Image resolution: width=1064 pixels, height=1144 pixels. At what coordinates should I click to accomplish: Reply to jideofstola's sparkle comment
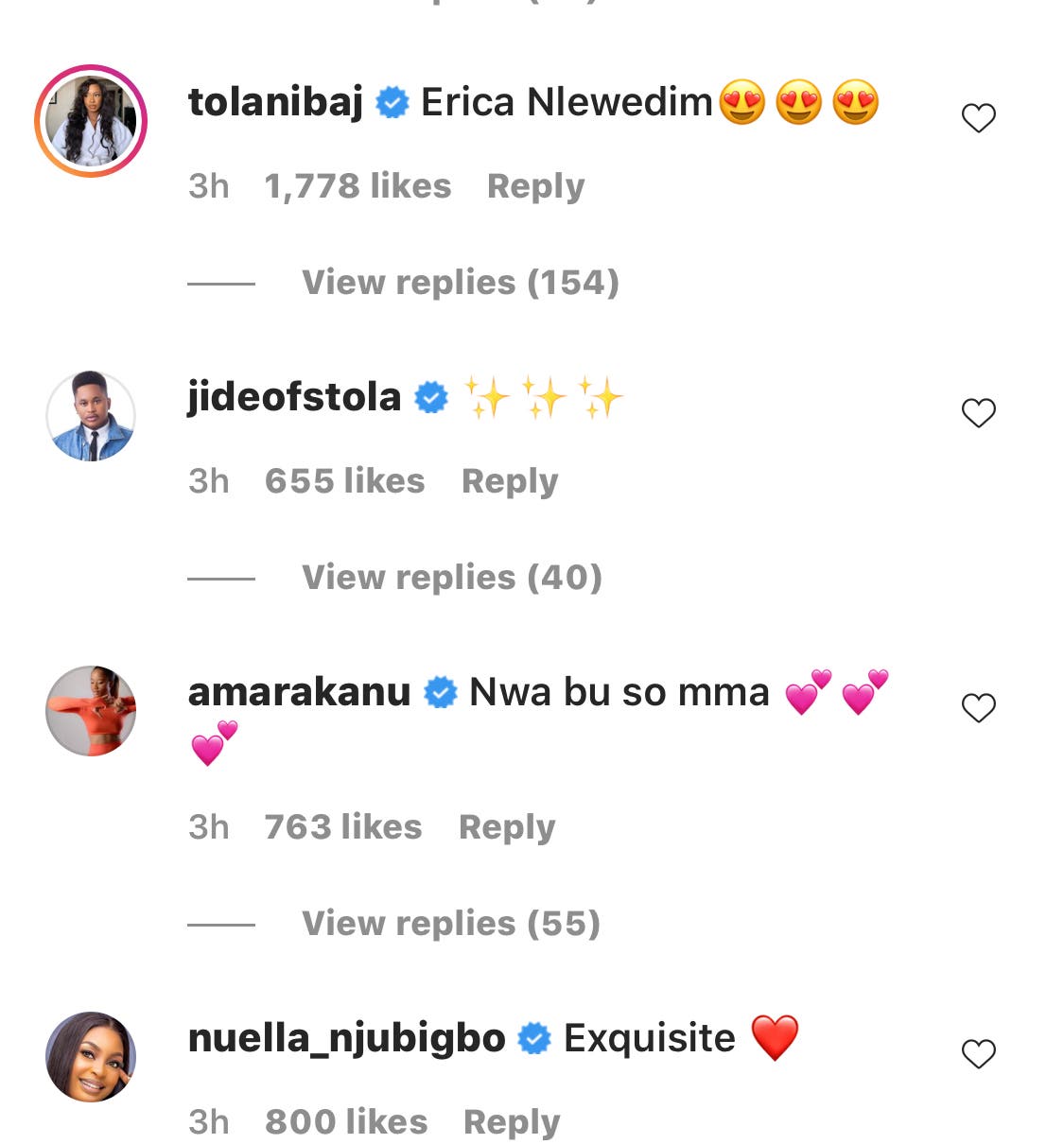coord(509,481)
